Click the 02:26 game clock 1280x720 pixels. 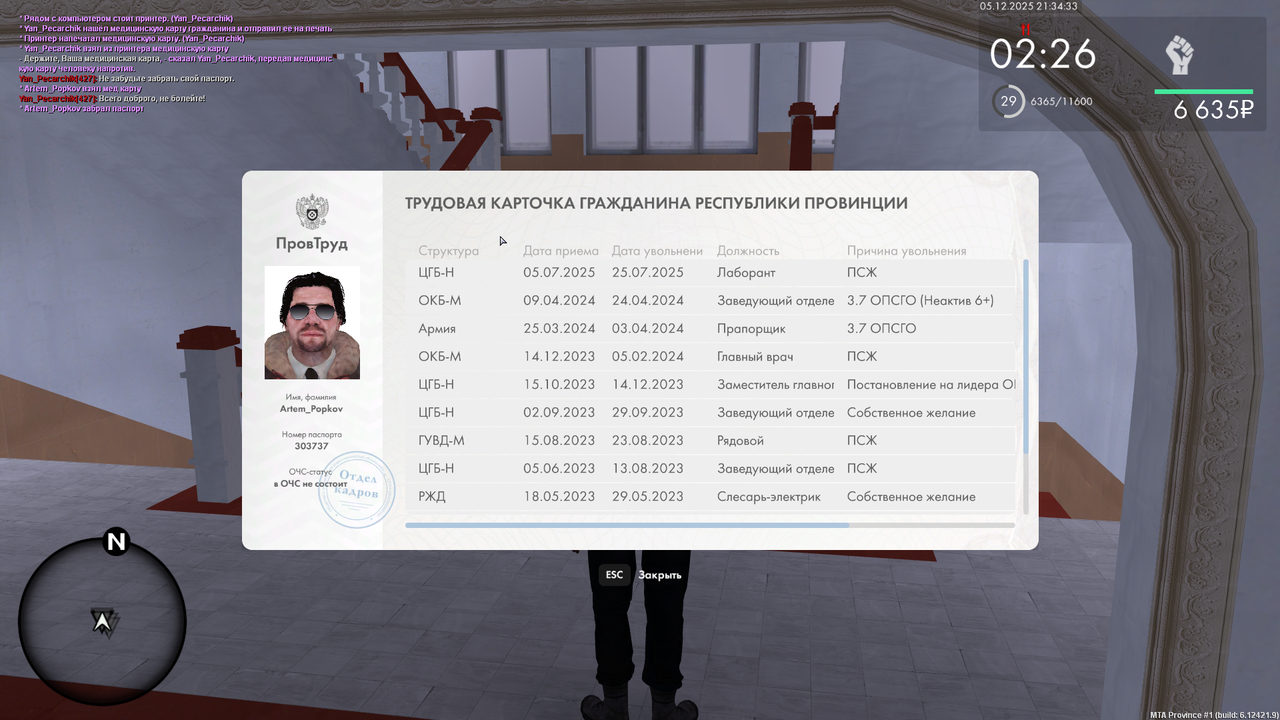pyautogui.click(x=1043, y=53)
